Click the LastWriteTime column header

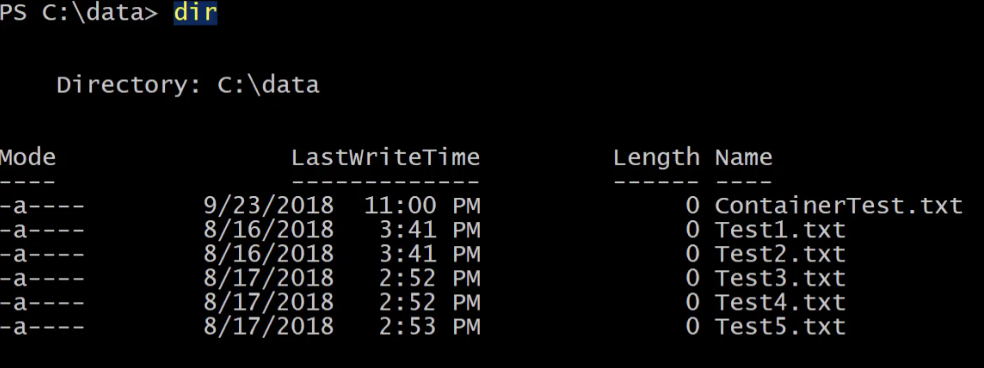[x=385, y=157]
